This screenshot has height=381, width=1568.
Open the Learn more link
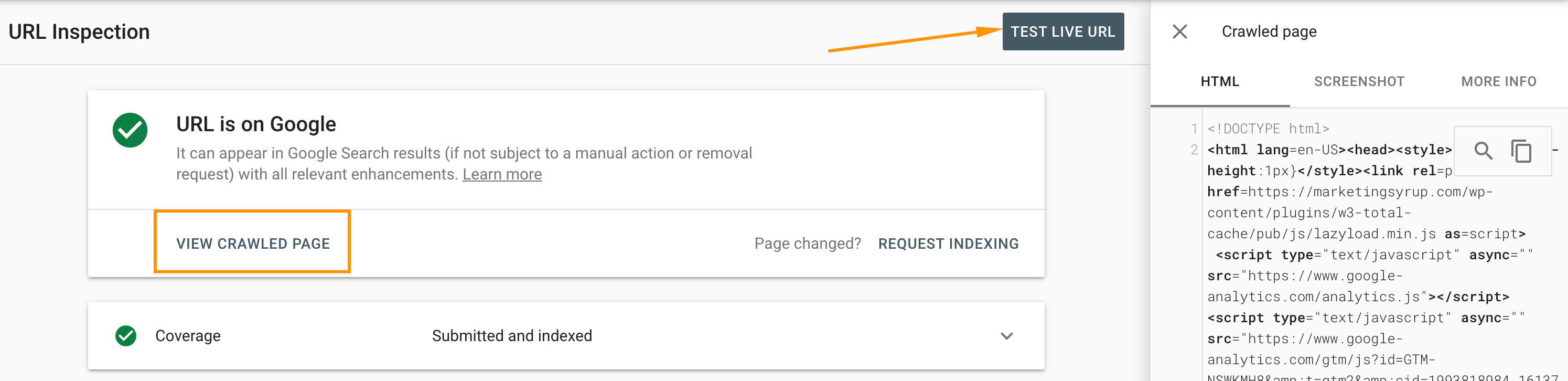click(x=502, y=174)
